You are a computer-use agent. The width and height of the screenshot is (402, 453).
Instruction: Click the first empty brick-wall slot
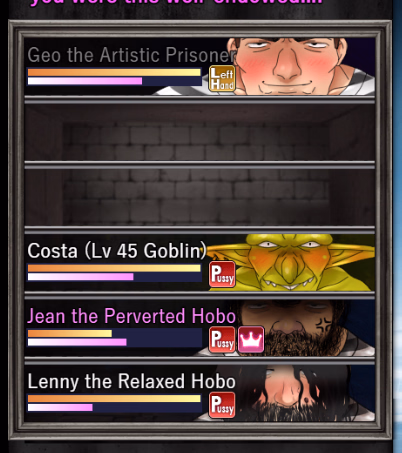[x=200, y=132]
